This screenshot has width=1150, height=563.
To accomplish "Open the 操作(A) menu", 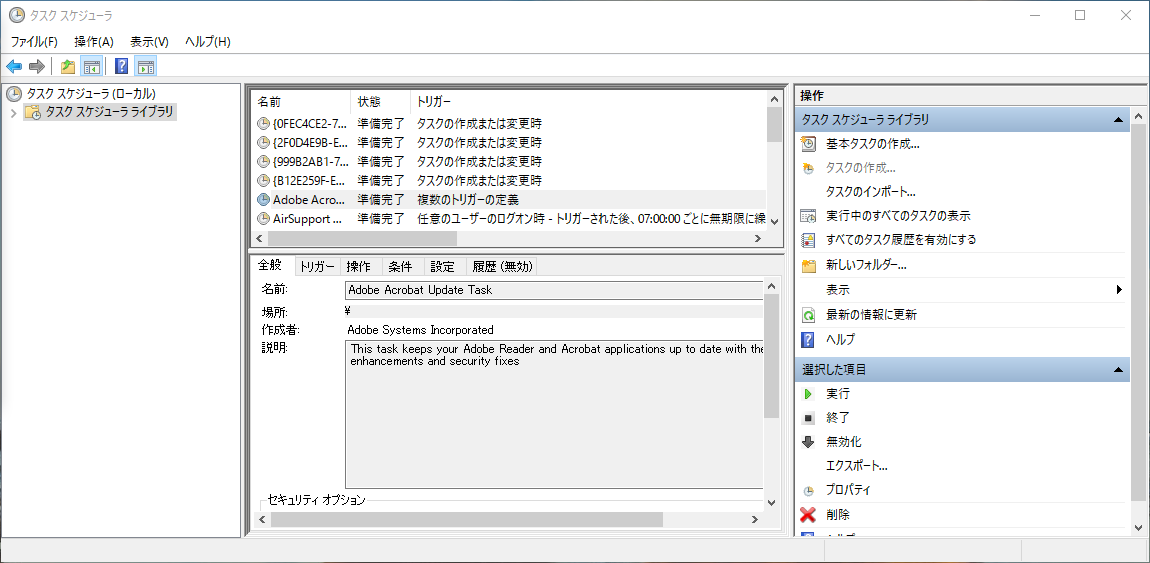I will tap(94, 42).
